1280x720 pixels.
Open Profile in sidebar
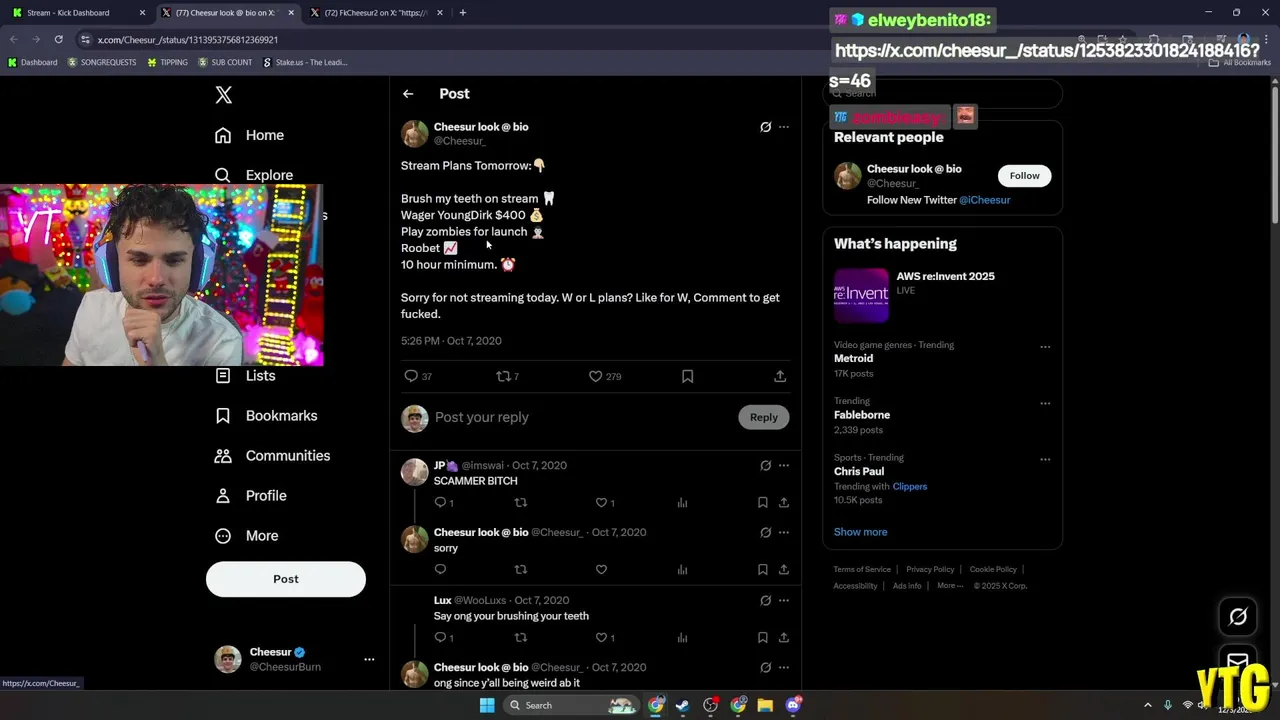(x=250, y=496)
